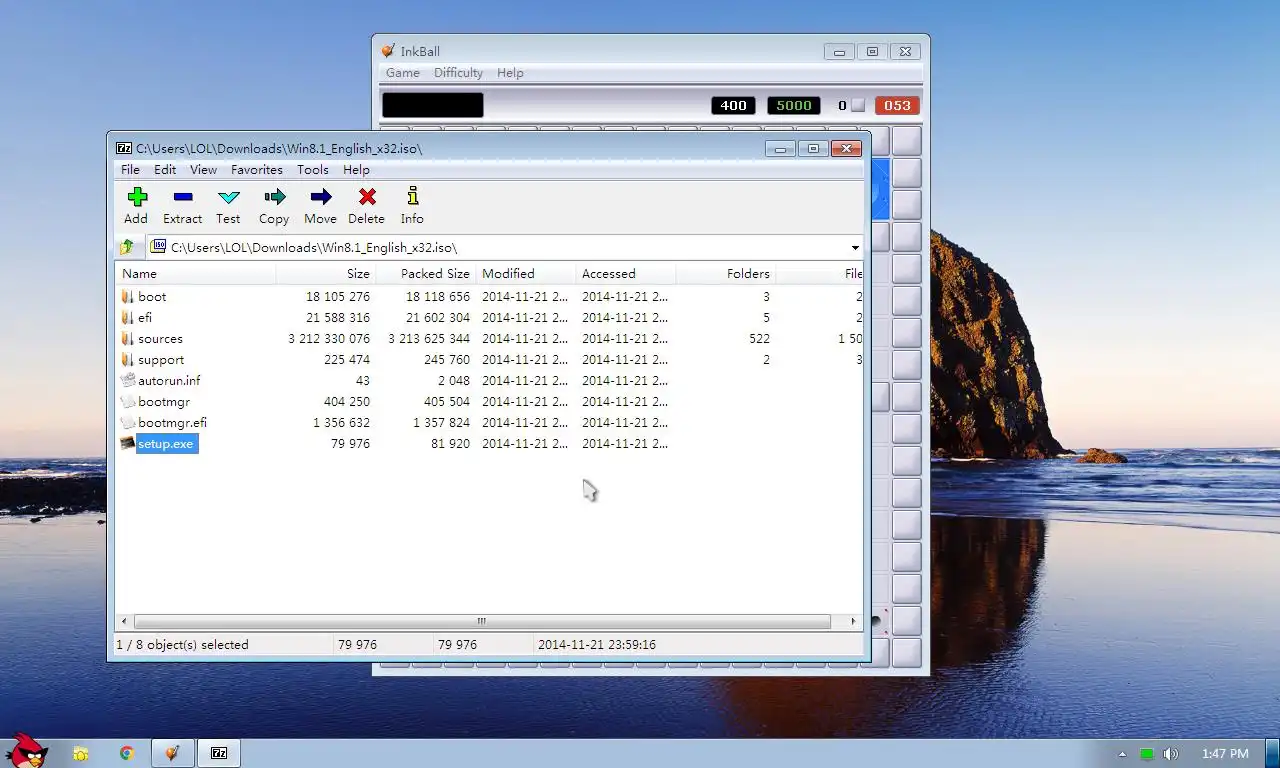1280x768 pixels.
Task: Click the InkBall score 400 display
Action: click(x=733, y=105)
